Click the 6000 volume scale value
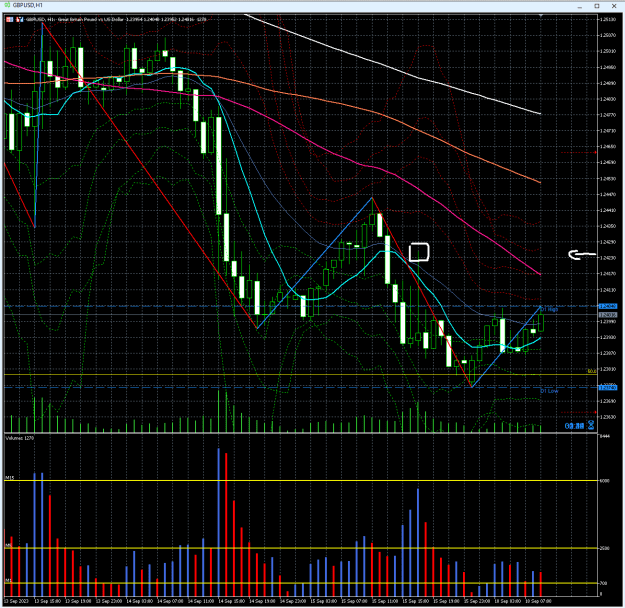The image size is (625, 608). [x=605, y=481]
